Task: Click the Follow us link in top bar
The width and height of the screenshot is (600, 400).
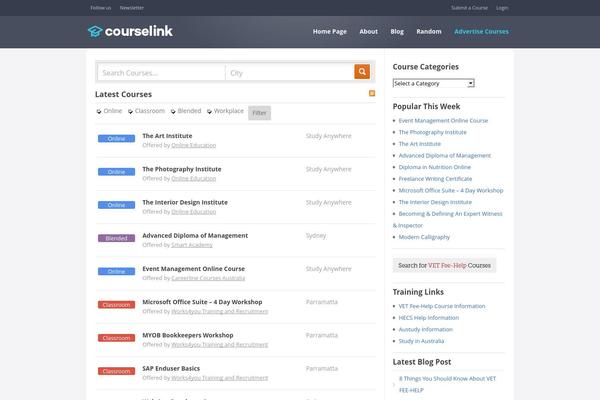Action: 101,8
